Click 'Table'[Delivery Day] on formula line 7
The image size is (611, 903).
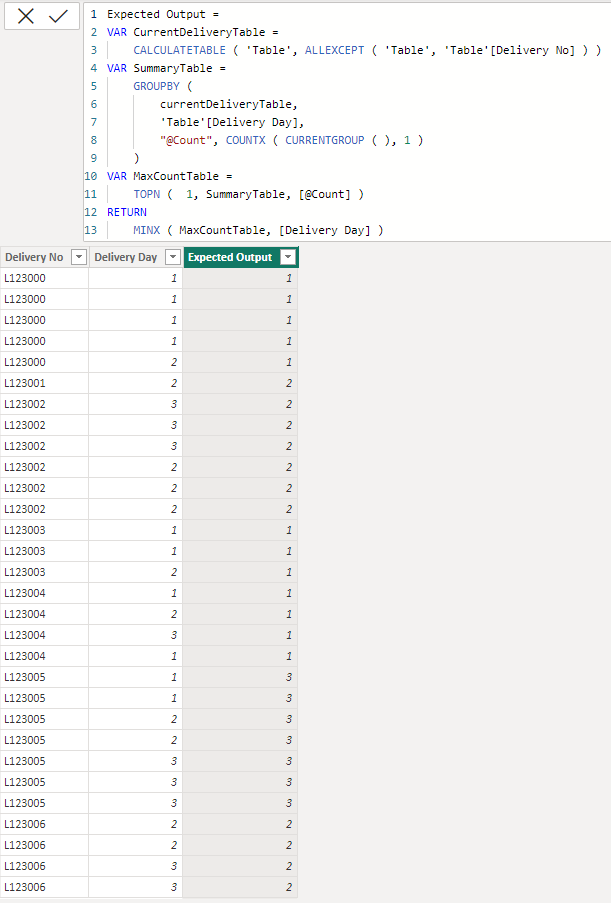pos(229,122)
